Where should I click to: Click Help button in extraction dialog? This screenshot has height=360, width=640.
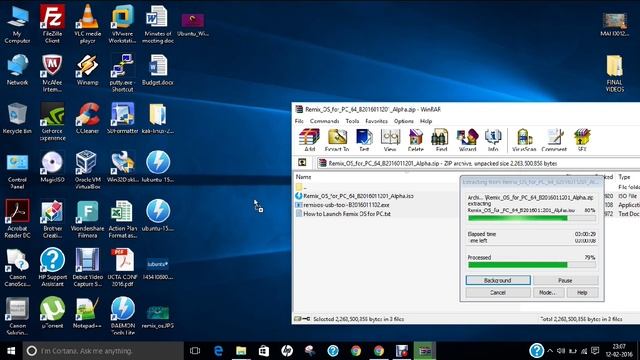[x=582, y=293]
